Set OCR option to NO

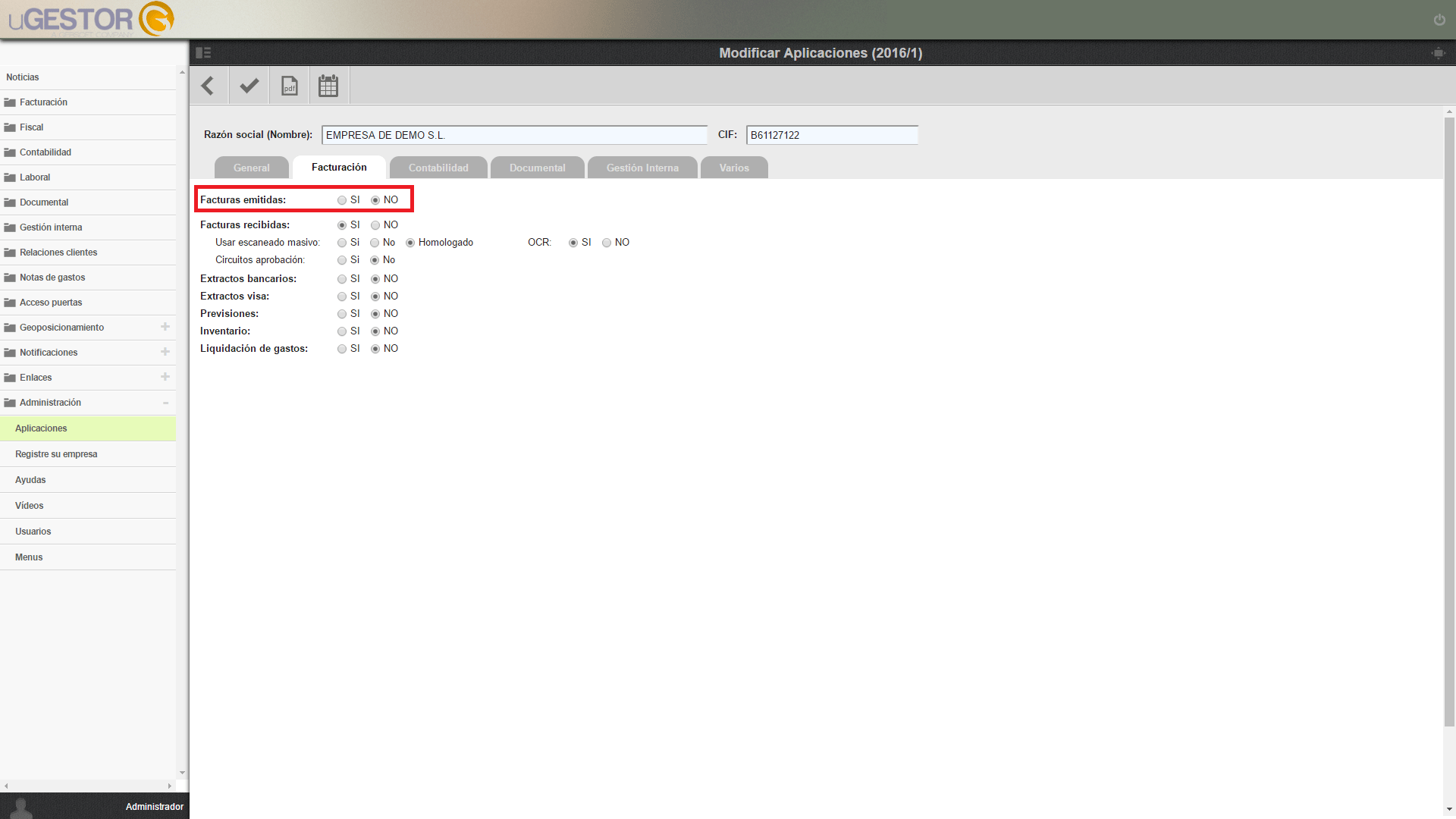pos(607,243)
